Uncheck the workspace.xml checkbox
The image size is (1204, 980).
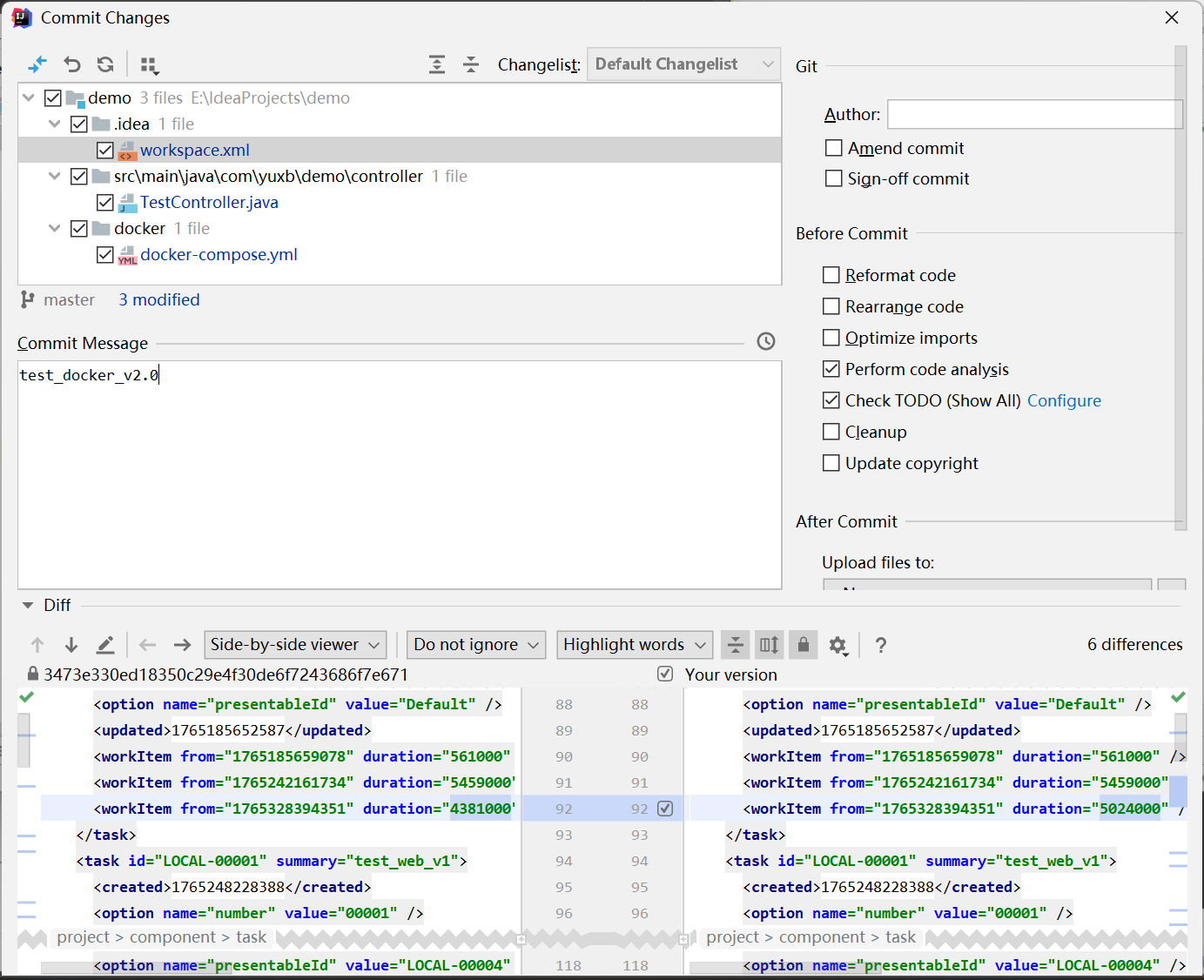coord(105,151)
